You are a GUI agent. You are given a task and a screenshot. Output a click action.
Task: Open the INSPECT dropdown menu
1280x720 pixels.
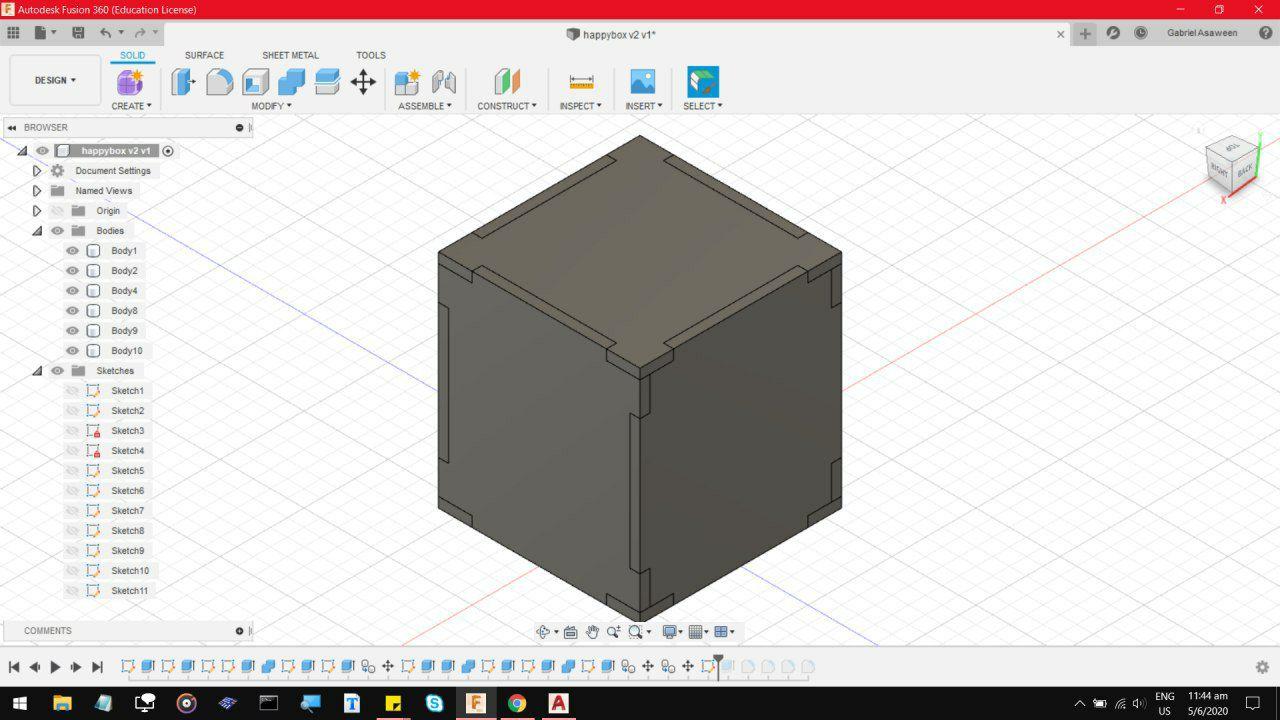tap(581, 106)
